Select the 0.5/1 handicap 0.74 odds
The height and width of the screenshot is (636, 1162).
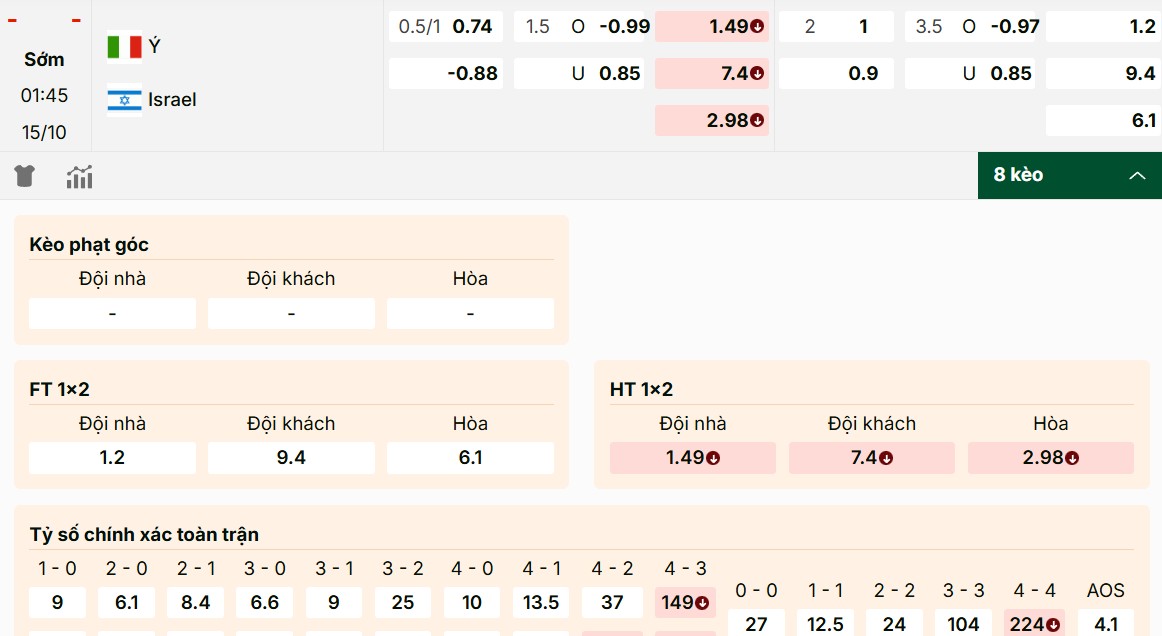pos(445,26)
